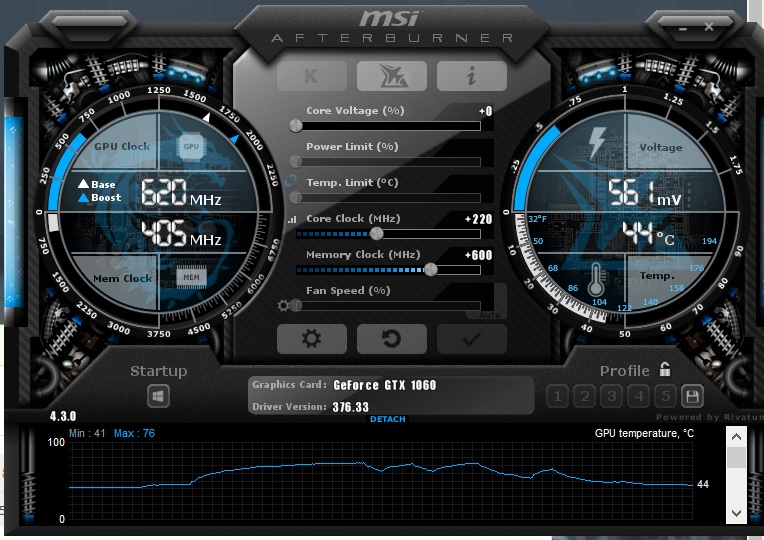Viewport: 764px width, 540px height.
Task: Click the 405 MHz memory clock readout
Action: pos(181,233)
